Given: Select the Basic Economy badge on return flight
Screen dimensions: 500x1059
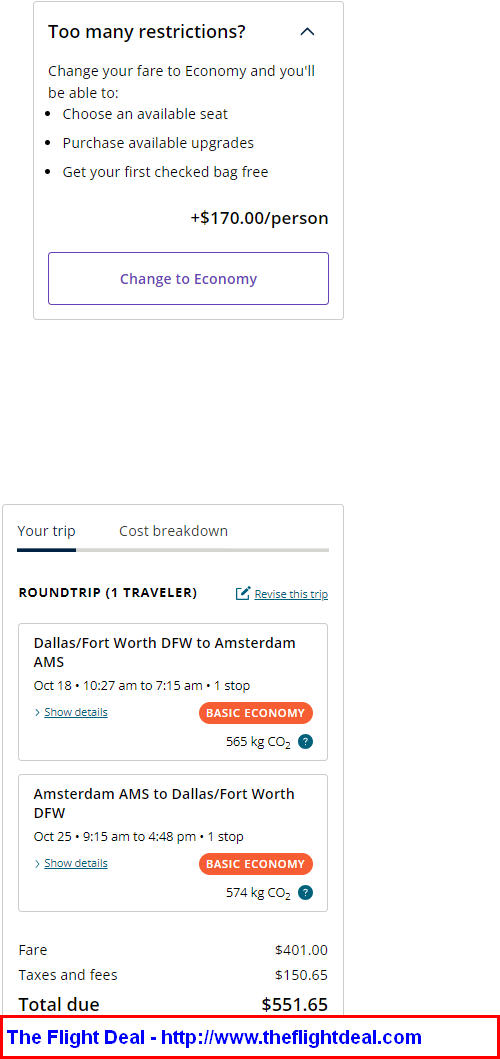Looking at the screenshot, I should 256,864.
